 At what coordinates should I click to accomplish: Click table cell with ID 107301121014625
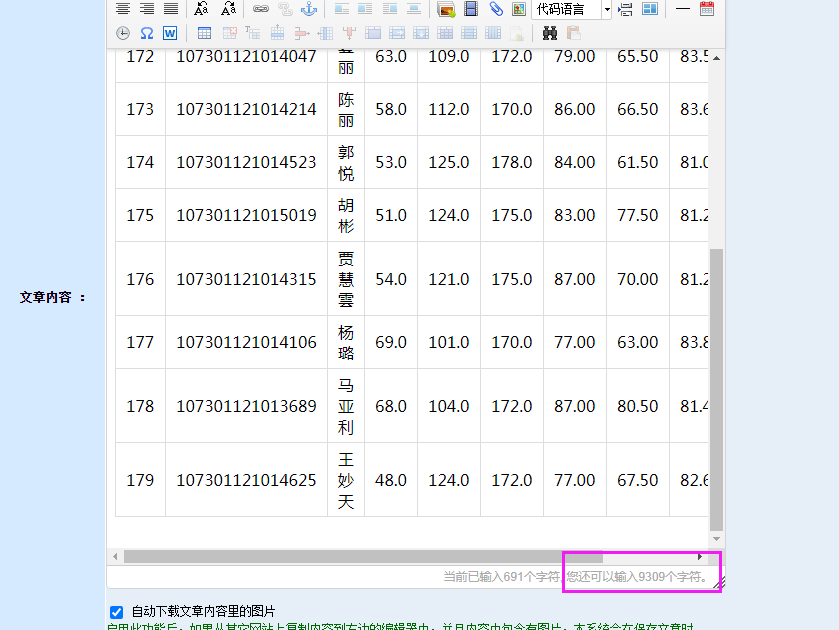click(x=246, y=480)
